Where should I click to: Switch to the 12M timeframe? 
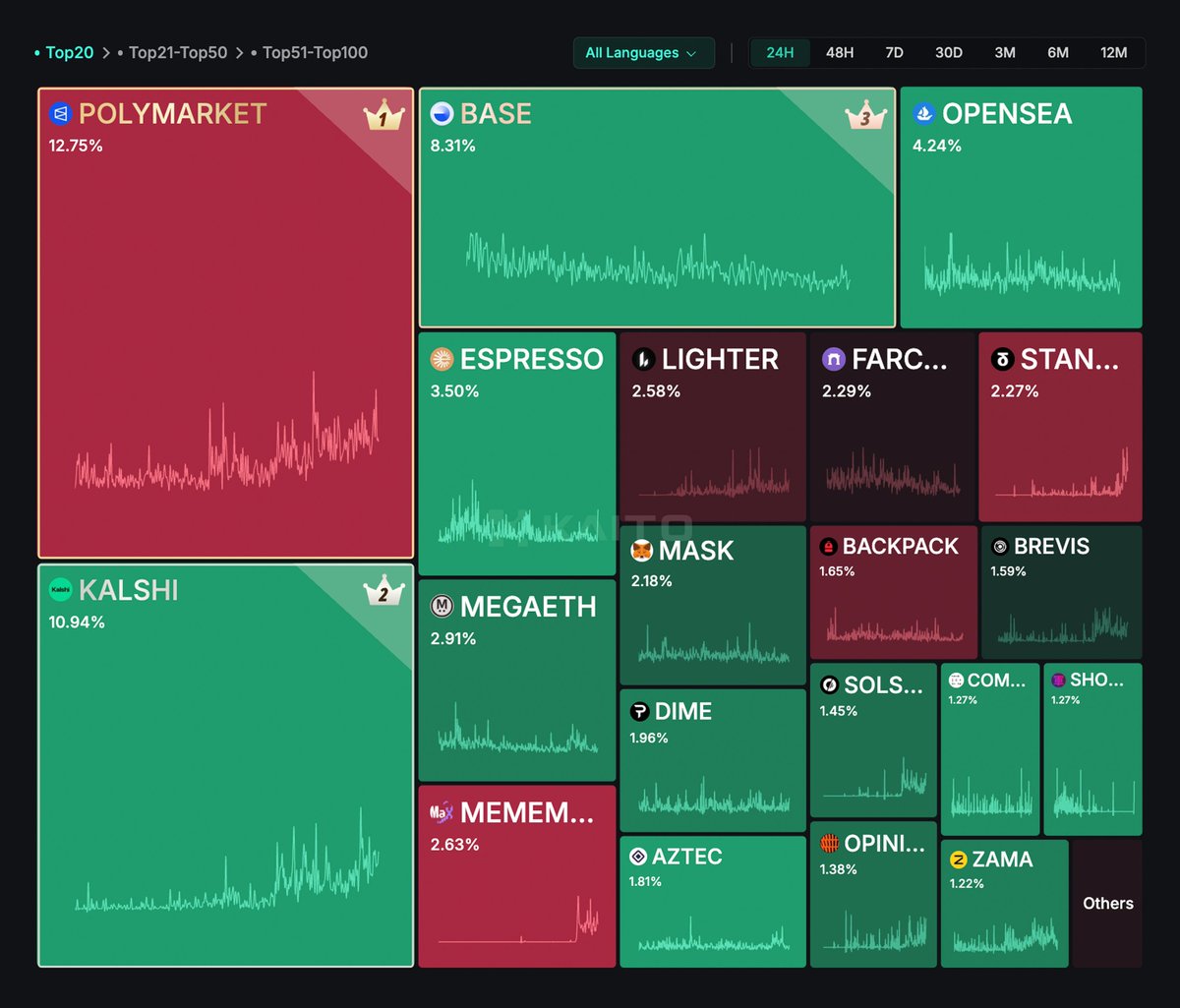pyautogui.click(x=1114, y=53)
